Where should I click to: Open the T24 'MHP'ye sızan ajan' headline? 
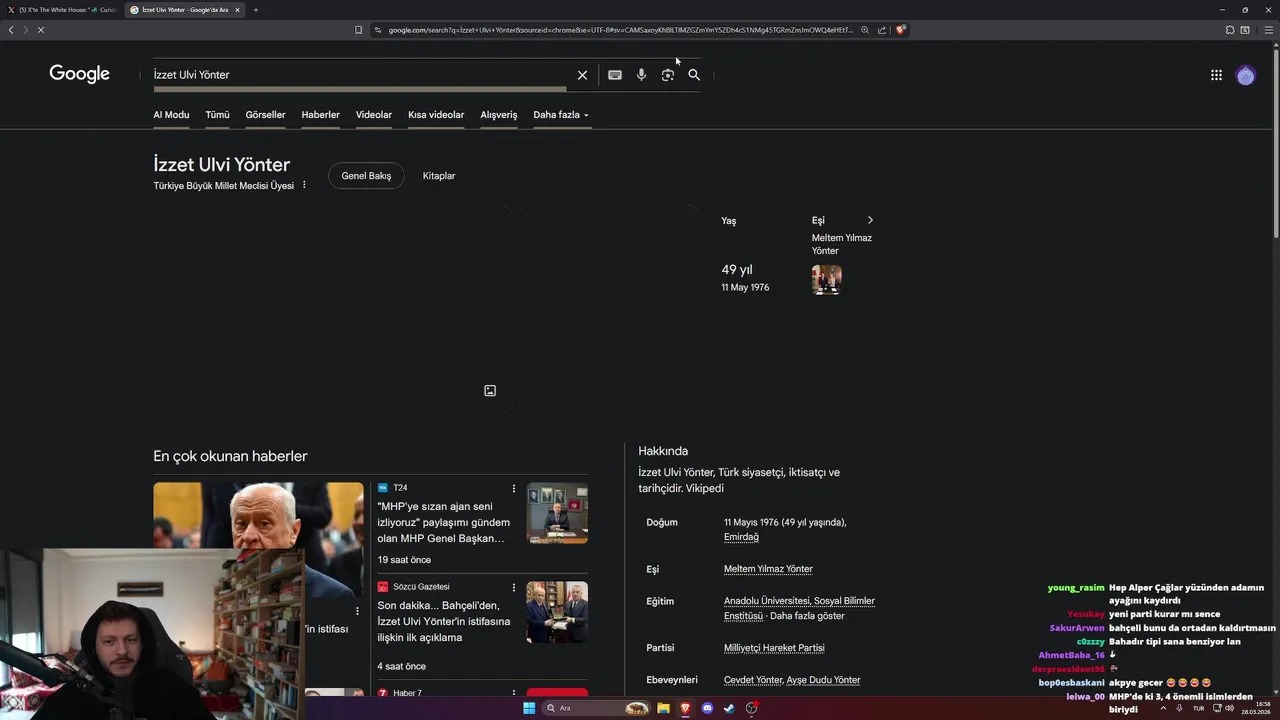(443, 522)
